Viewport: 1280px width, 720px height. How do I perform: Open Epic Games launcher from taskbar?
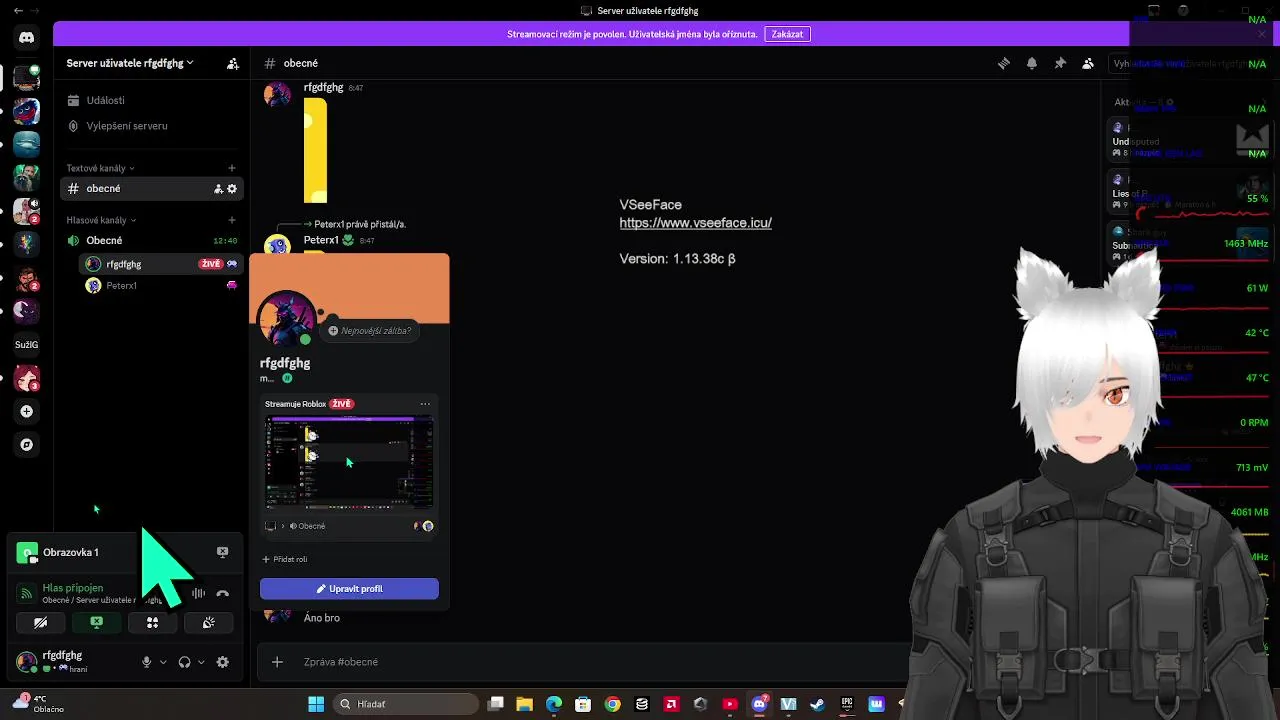pos(847,704)
